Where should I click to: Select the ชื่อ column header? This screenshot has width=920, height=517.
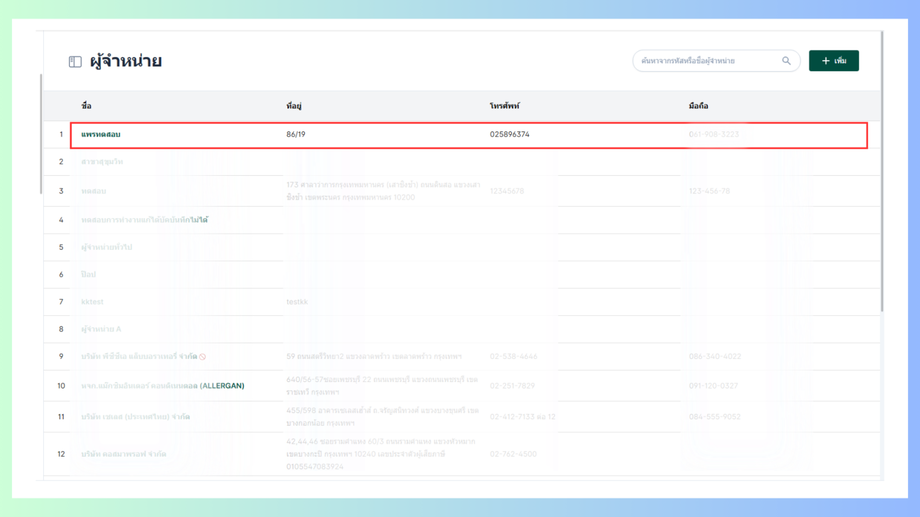tap(86, 106)
